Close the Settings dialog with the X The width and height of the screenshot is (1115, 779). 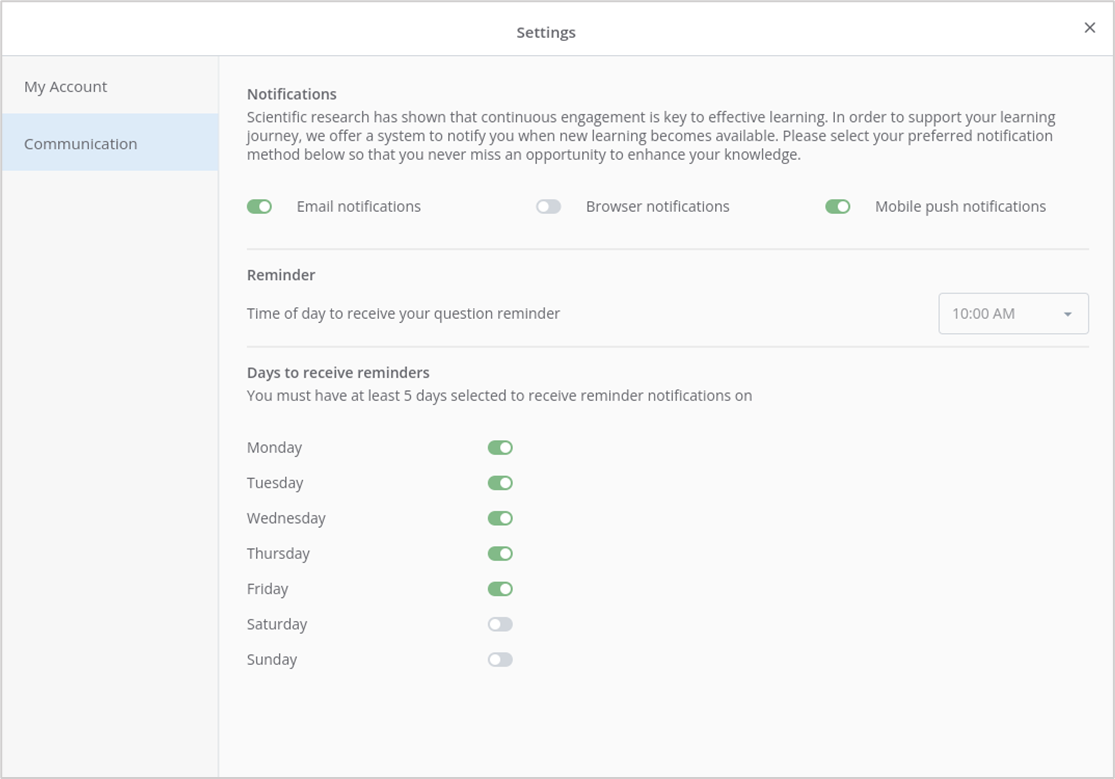pyautogui.click(x=1089, y=28)
